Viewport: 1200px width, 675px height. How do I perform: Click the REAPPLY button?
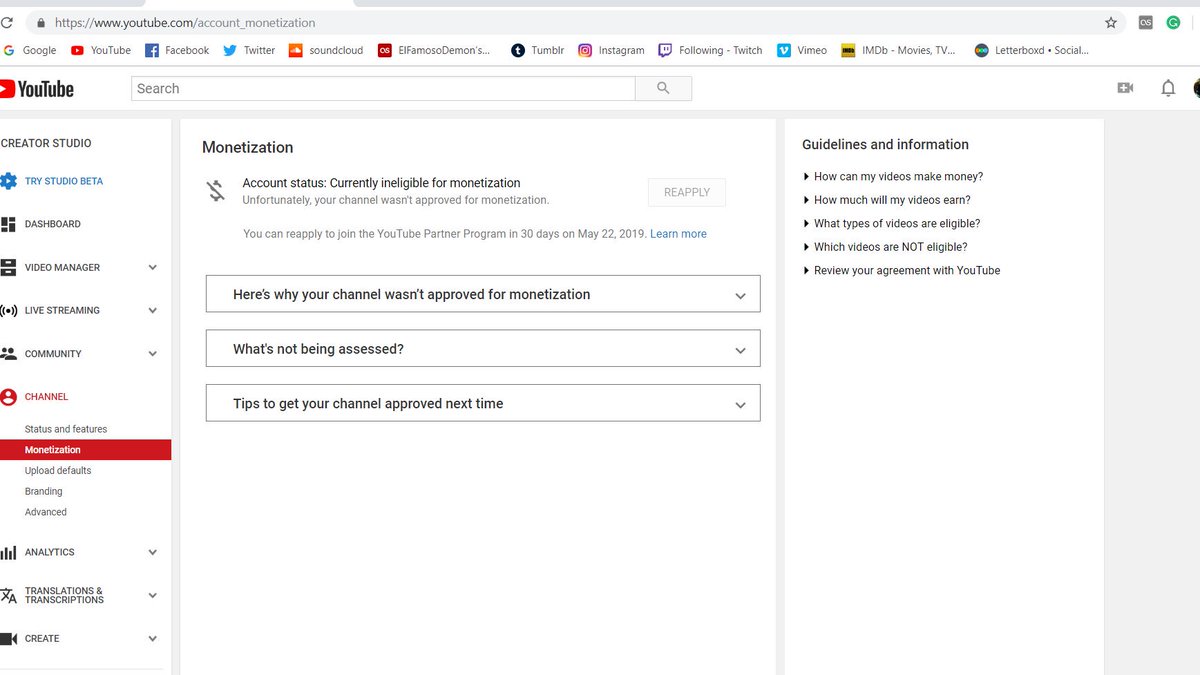click(687, 192)
